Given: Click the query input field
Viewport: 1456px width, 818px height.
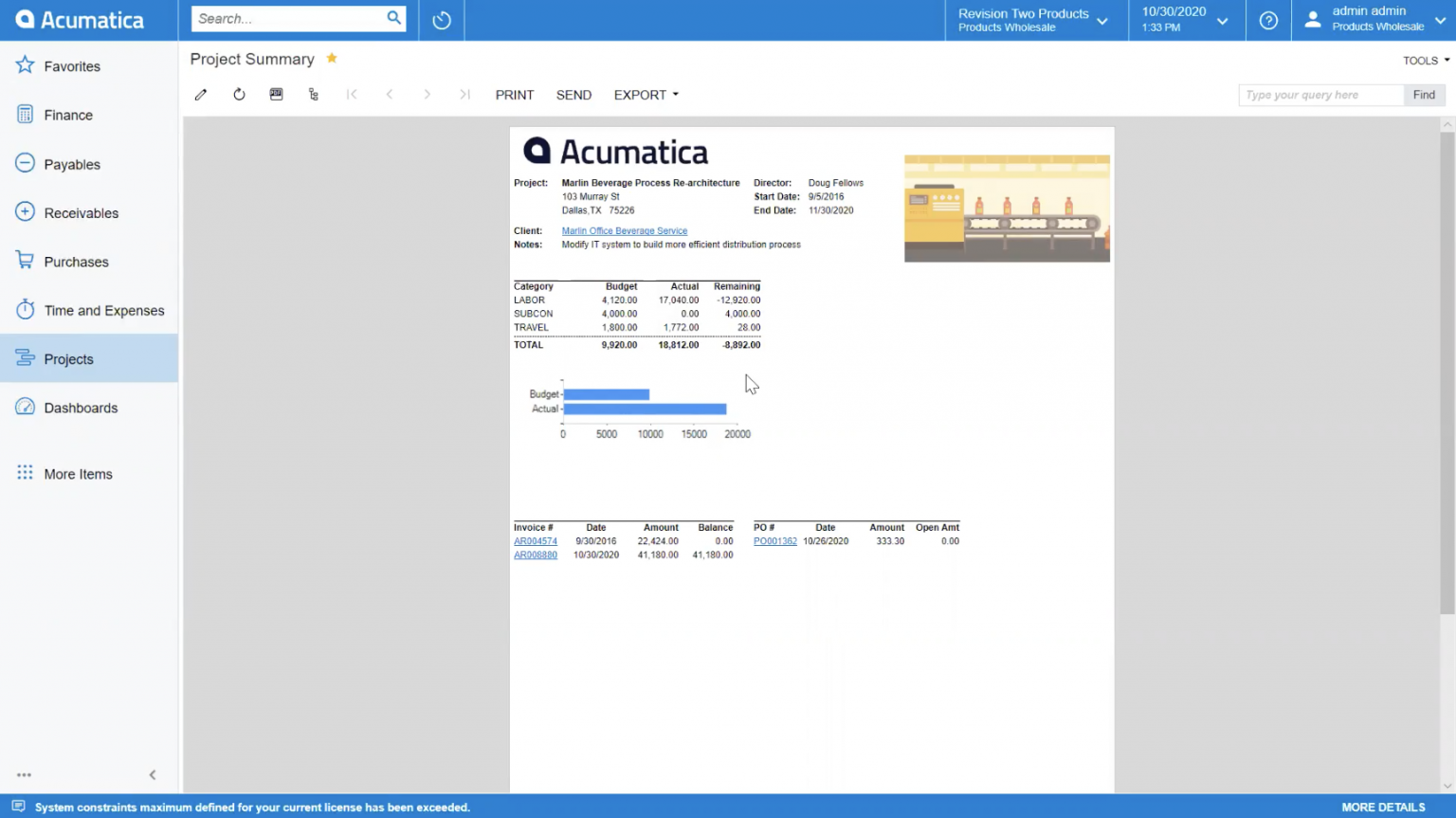Looking at the screenshot, I should (1320, 95).
